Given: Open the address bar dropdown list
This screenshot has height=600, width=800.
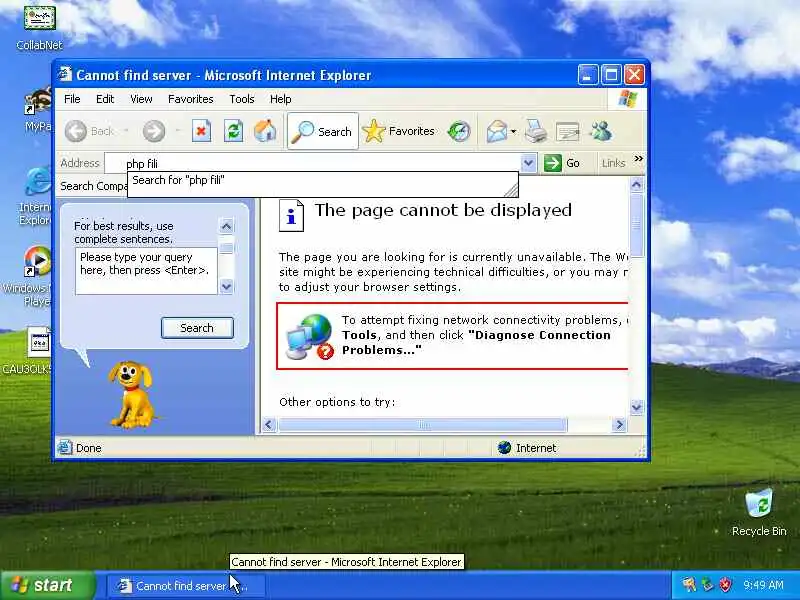Looking at the screenshot, I should [x=529, y=163].
